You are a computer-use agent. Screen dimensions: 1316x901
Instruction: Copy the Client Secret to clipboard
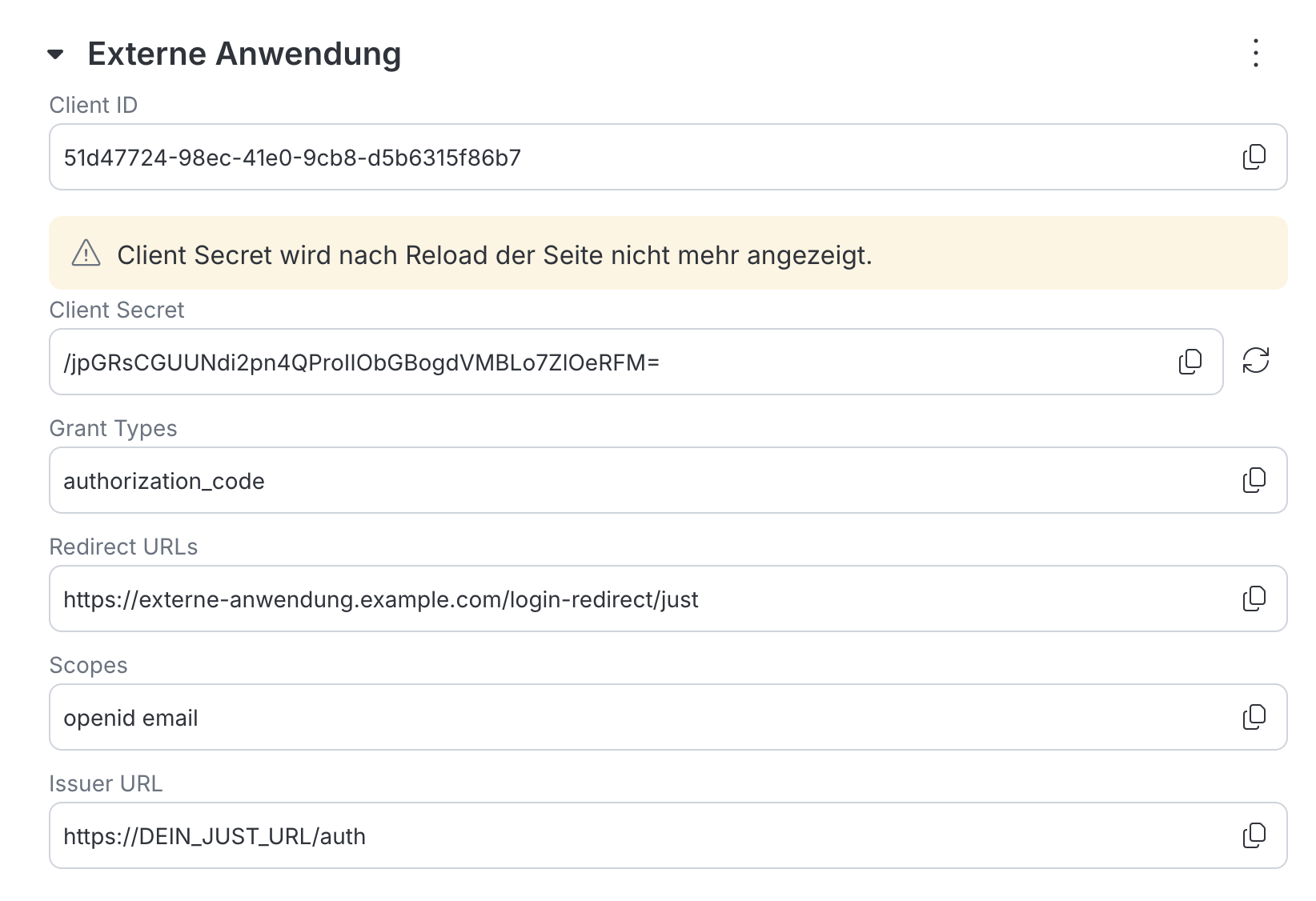tap(1190, 362)
